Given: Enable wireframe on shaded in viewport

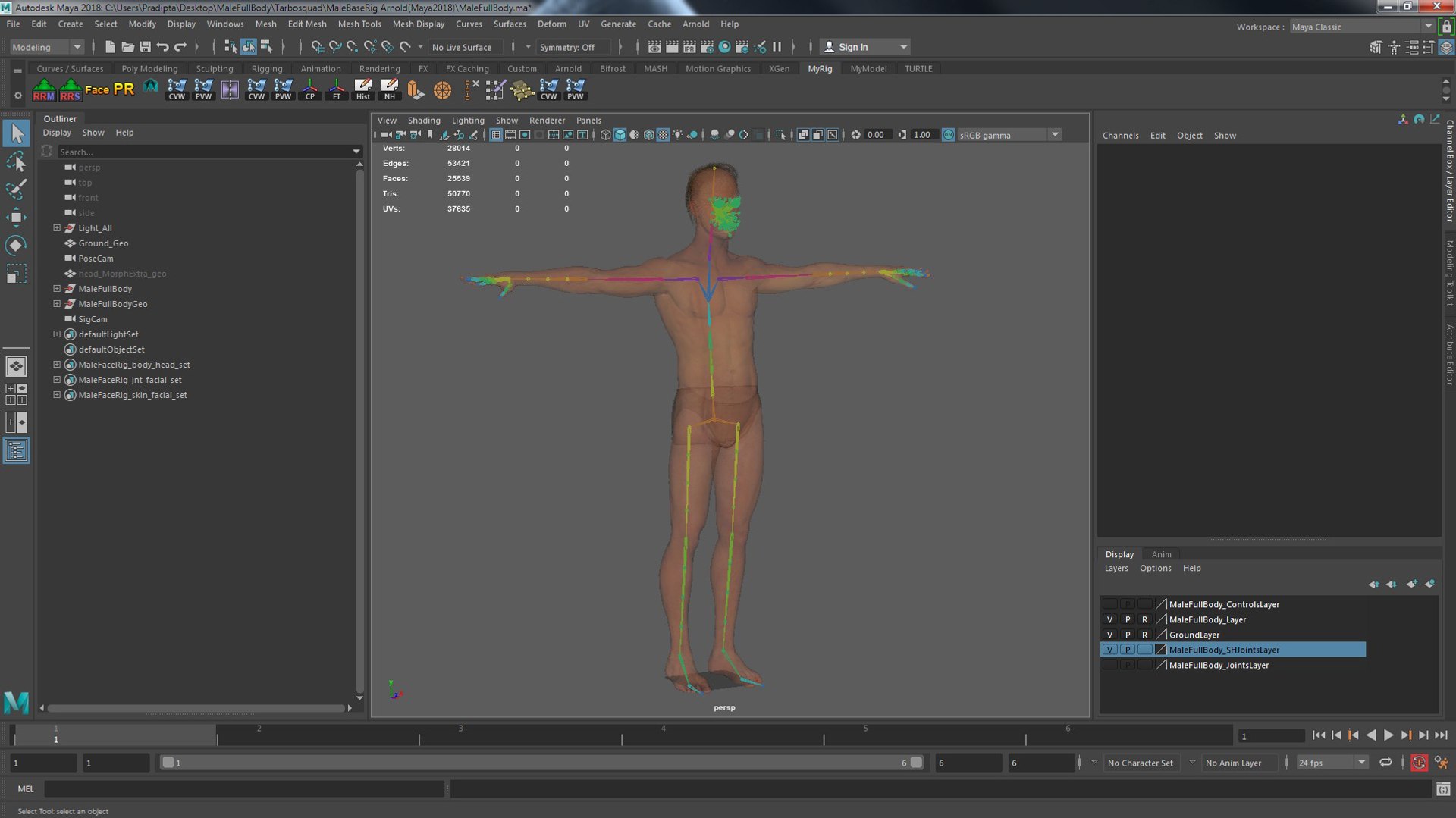Looking at the screenshot, I should click(x=648, y=135).
